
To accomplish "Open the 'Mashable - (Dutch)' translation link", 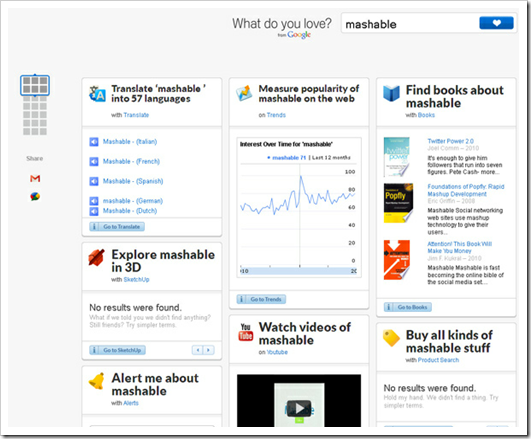I will (x=130, y=211).
